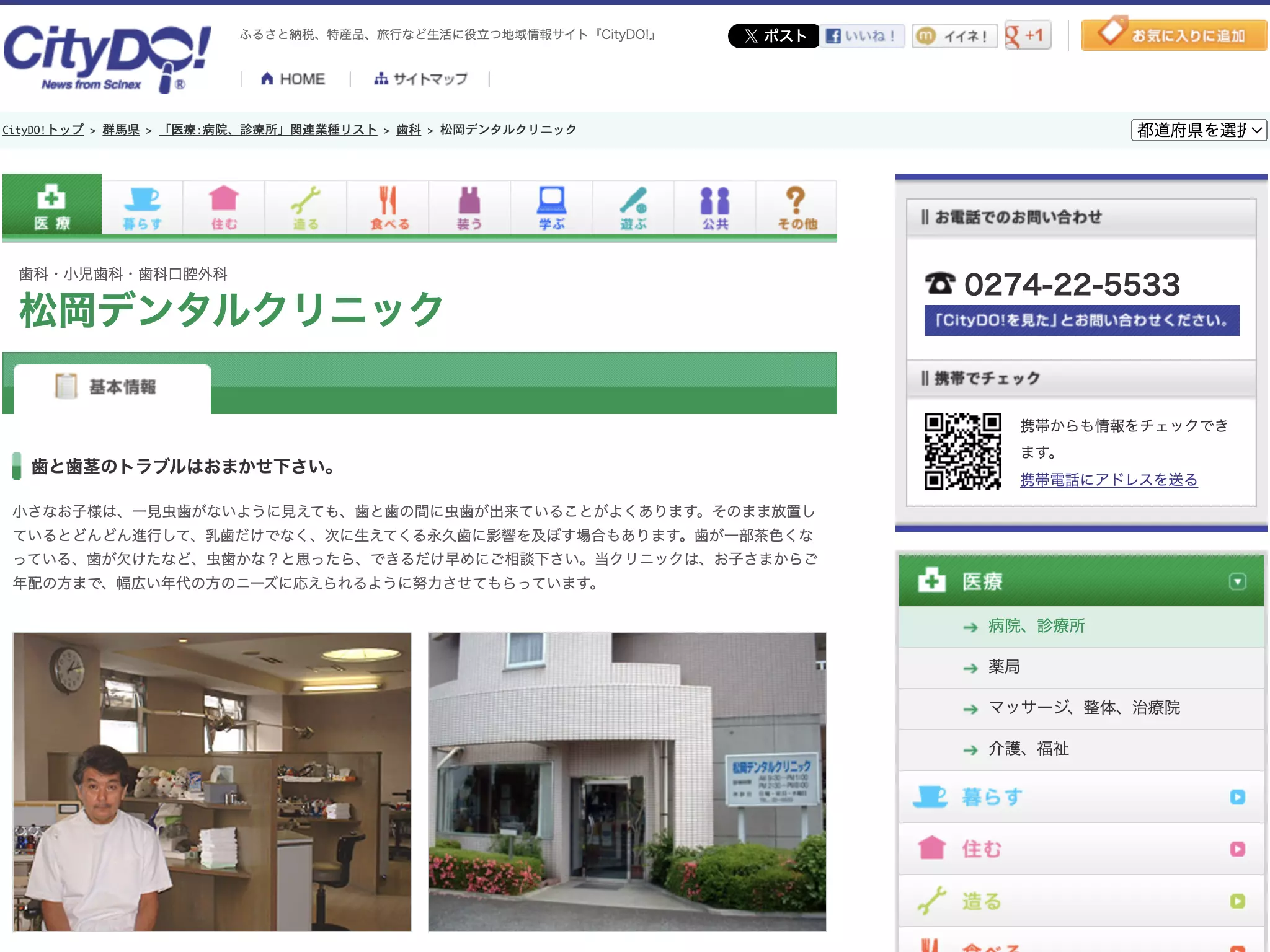Follow CityDO!トップ breadcrumb link
The width and height of the screenshot is (1270, 952).
coord(43,130)
